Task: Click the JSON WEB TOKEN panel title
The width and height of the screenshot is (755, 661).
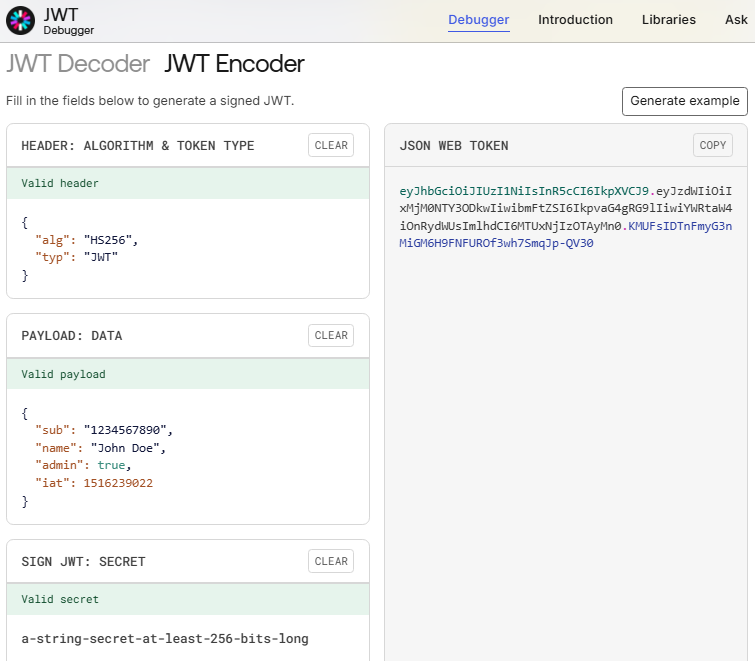Action: pyautogui.click(x=454, y=145)
